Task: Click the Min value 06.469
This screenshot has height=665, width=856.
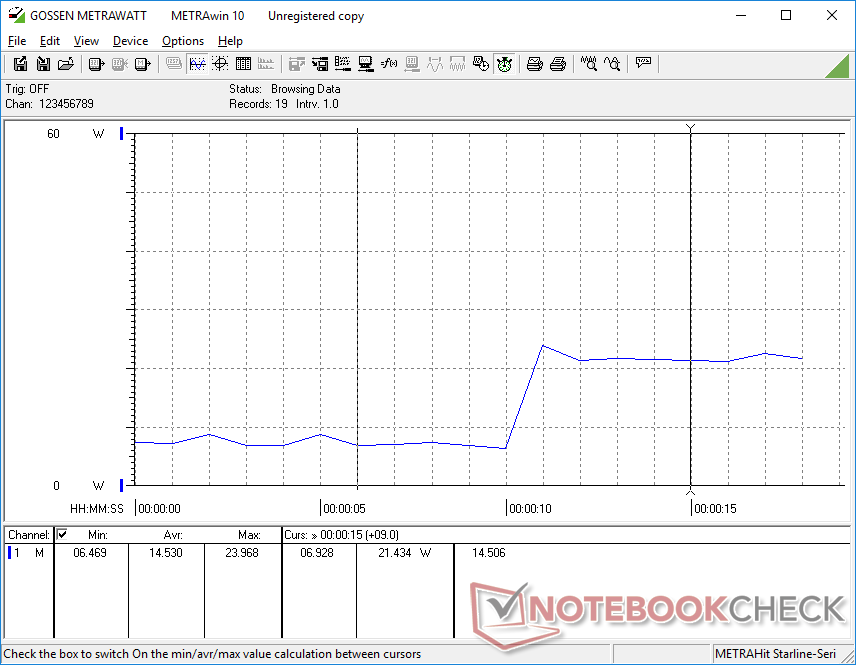Action: click(x=90, y=553)
